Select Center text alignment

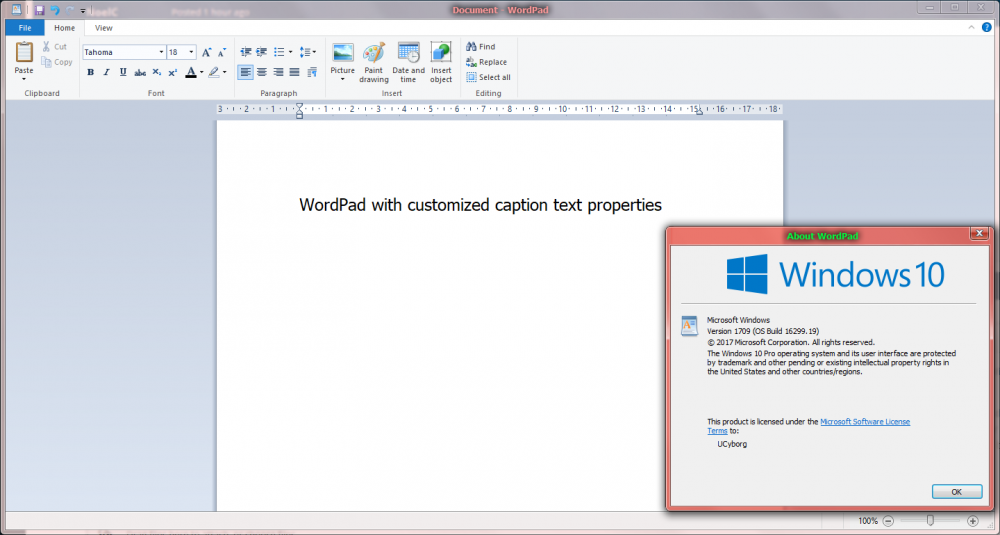(x=261, y=72)
